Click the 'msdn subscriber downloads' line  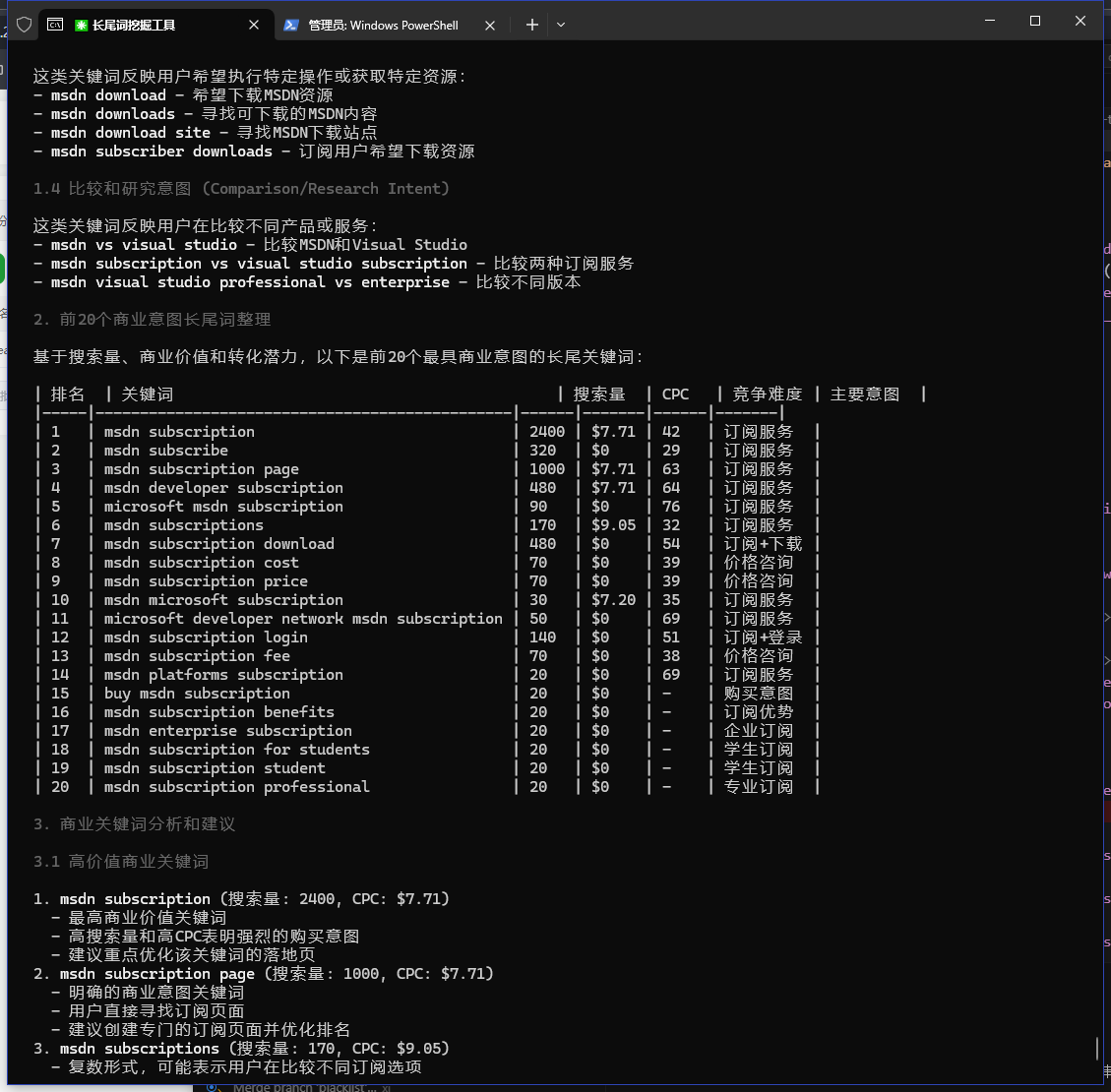click(254, 152)
